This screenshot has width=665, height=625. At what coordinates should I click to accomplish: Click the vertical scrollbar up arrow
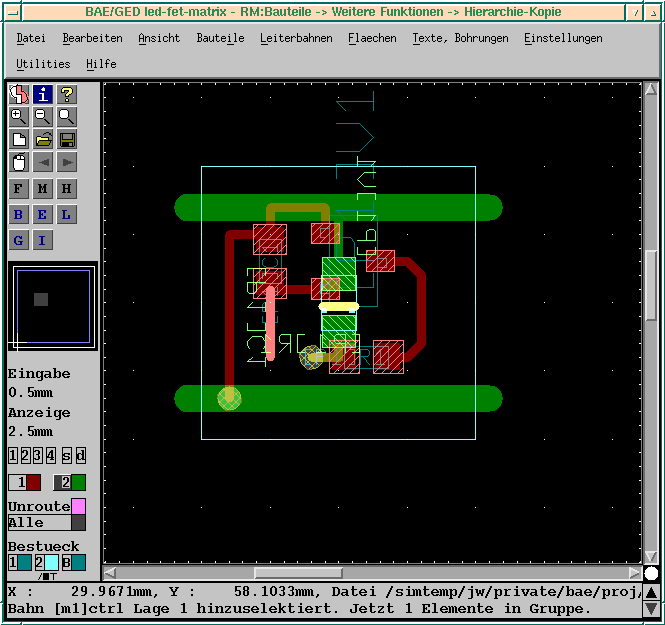pos(651,89)
